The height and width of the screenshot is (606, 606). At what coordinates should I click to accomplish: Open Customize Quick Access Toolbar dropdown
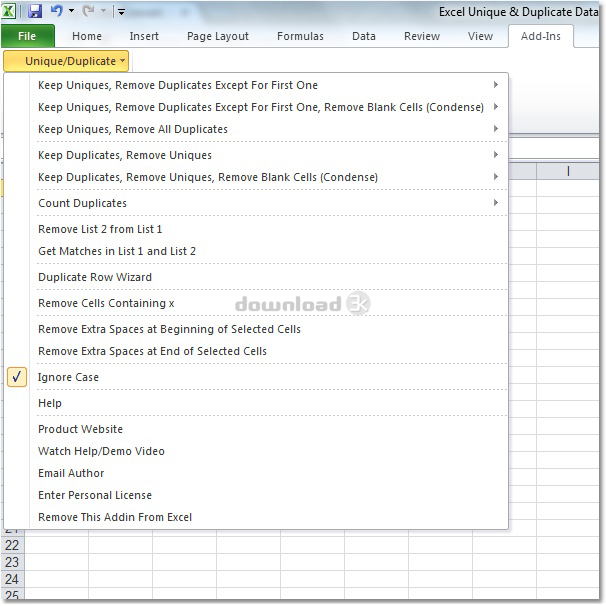coord(121,12)
